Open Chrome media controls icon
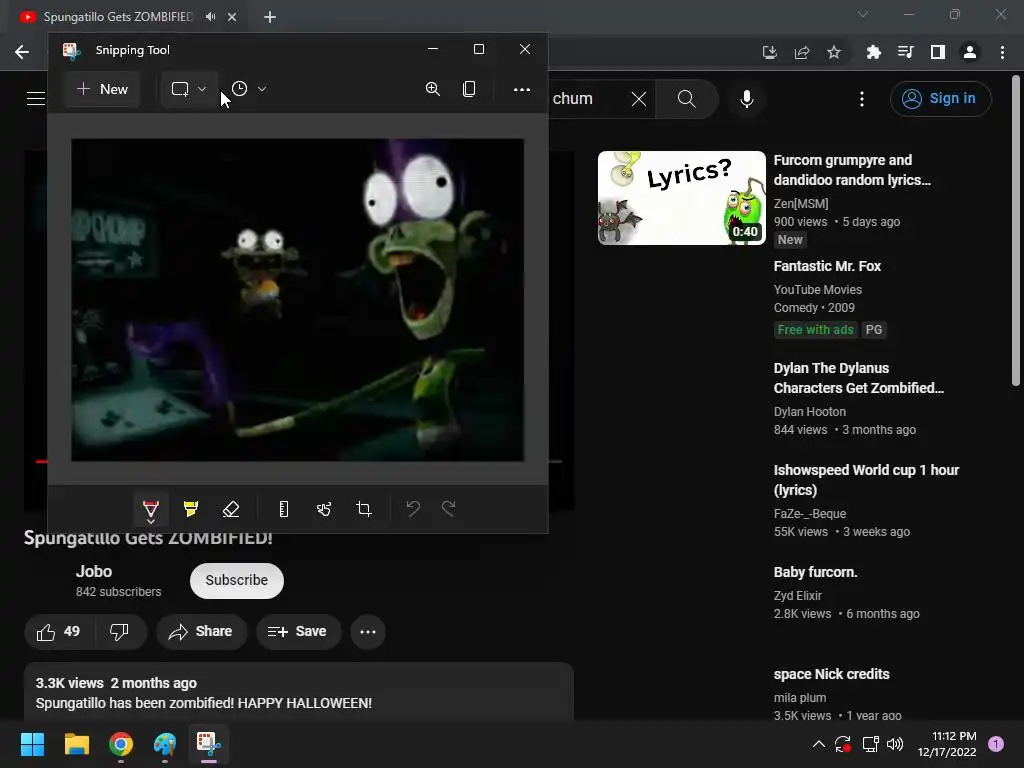Image resolution: width=1024 pixels, height=768 pixels. point(906,52)
